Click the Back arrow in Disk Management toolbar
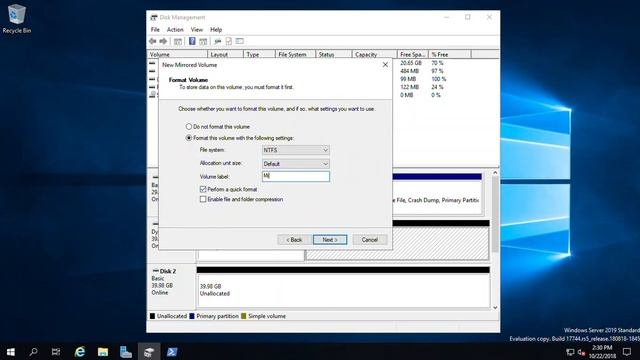 point(153,41)
